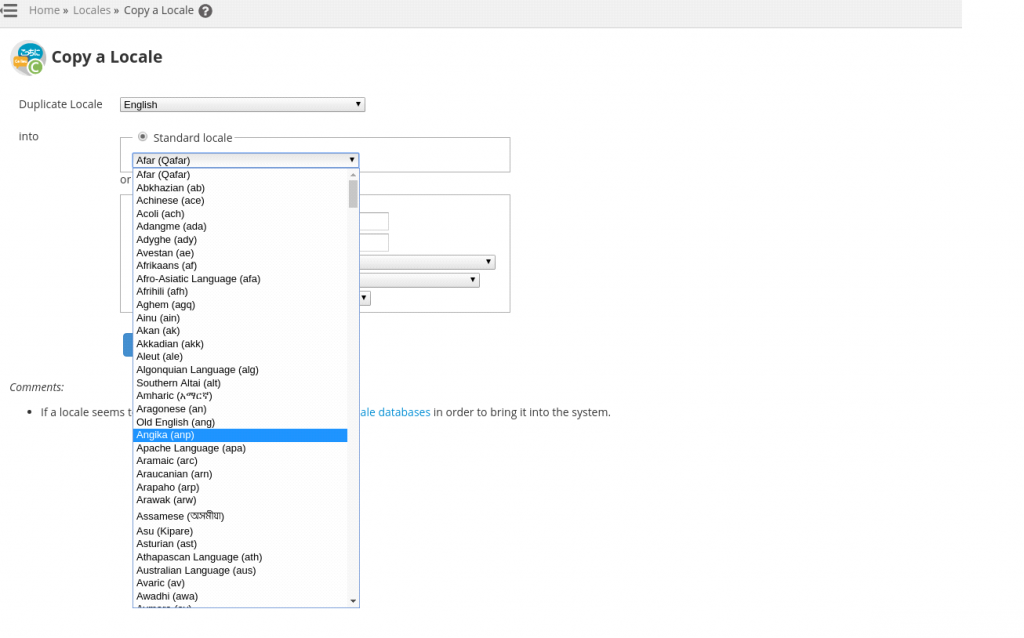Click the help question mark icon

coord(205,11)
